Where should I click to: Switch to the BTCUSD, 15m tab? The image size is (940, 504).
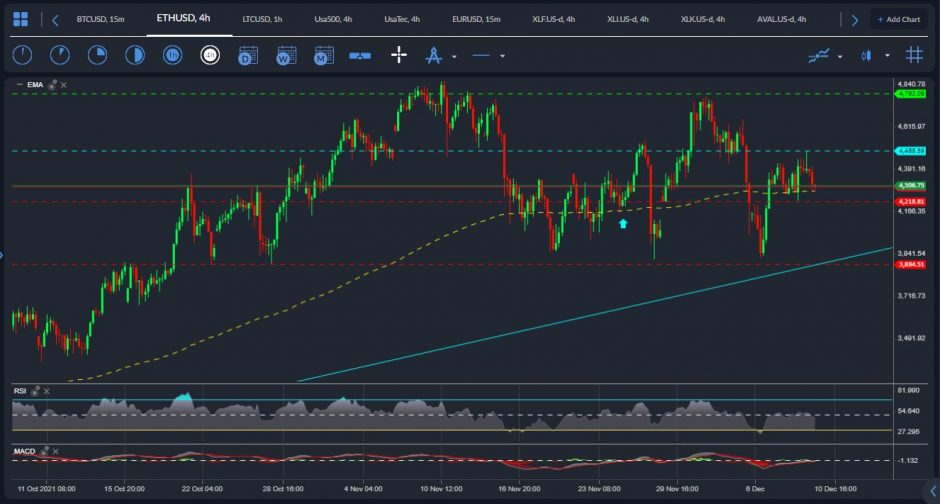pos(100,19)
